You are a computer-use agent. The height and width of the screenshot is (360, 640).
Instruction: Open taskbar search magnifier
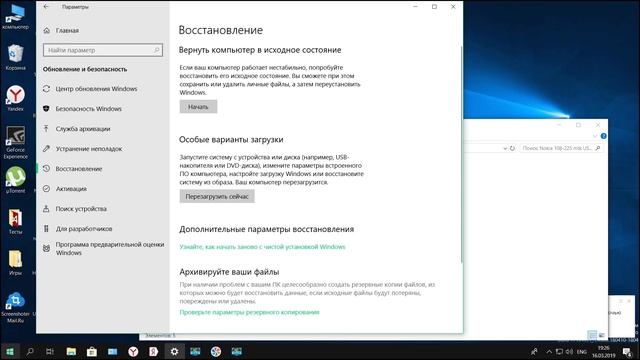(30, 351)
